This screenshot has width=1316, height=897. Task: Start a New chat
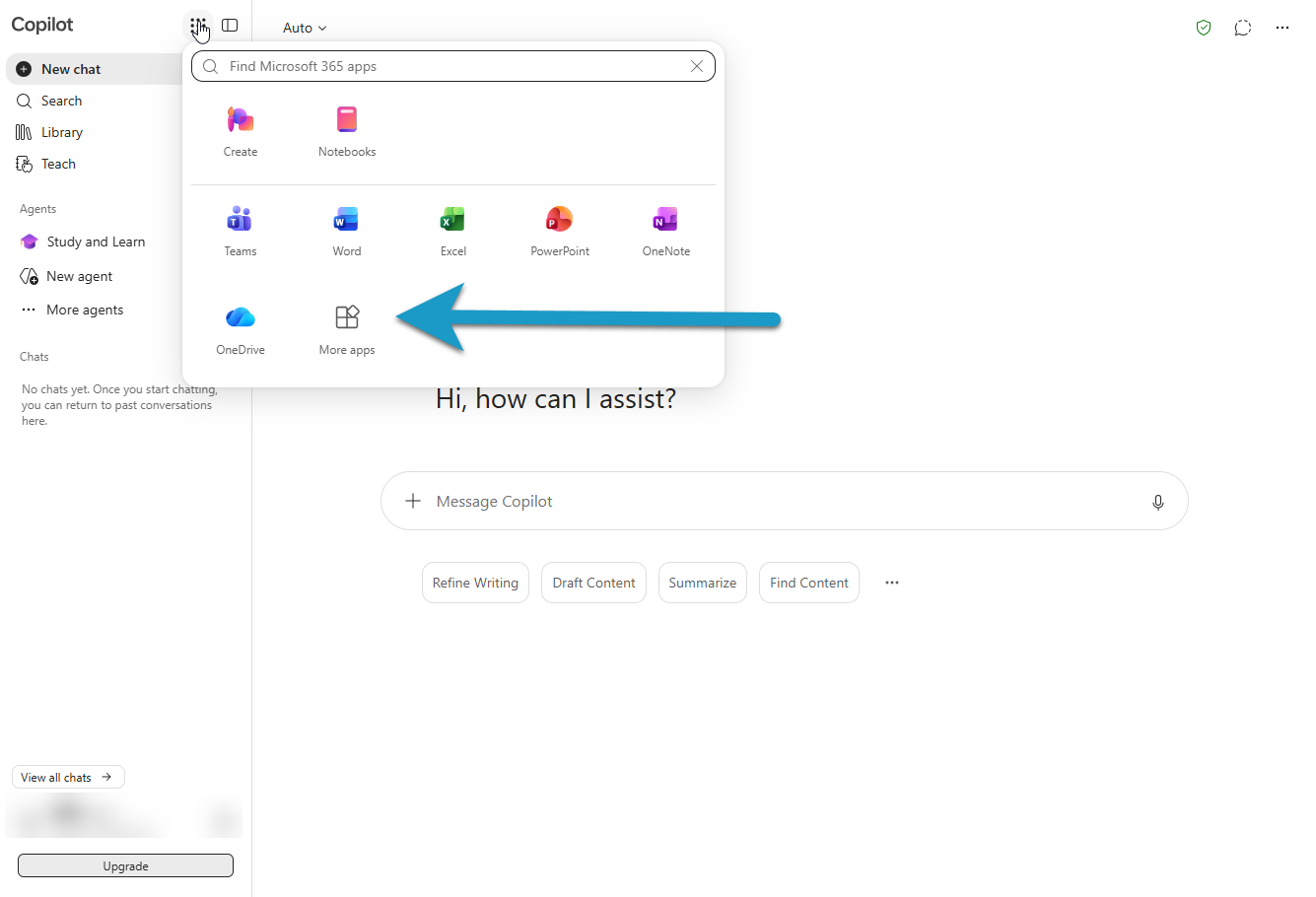click(96, 69)
